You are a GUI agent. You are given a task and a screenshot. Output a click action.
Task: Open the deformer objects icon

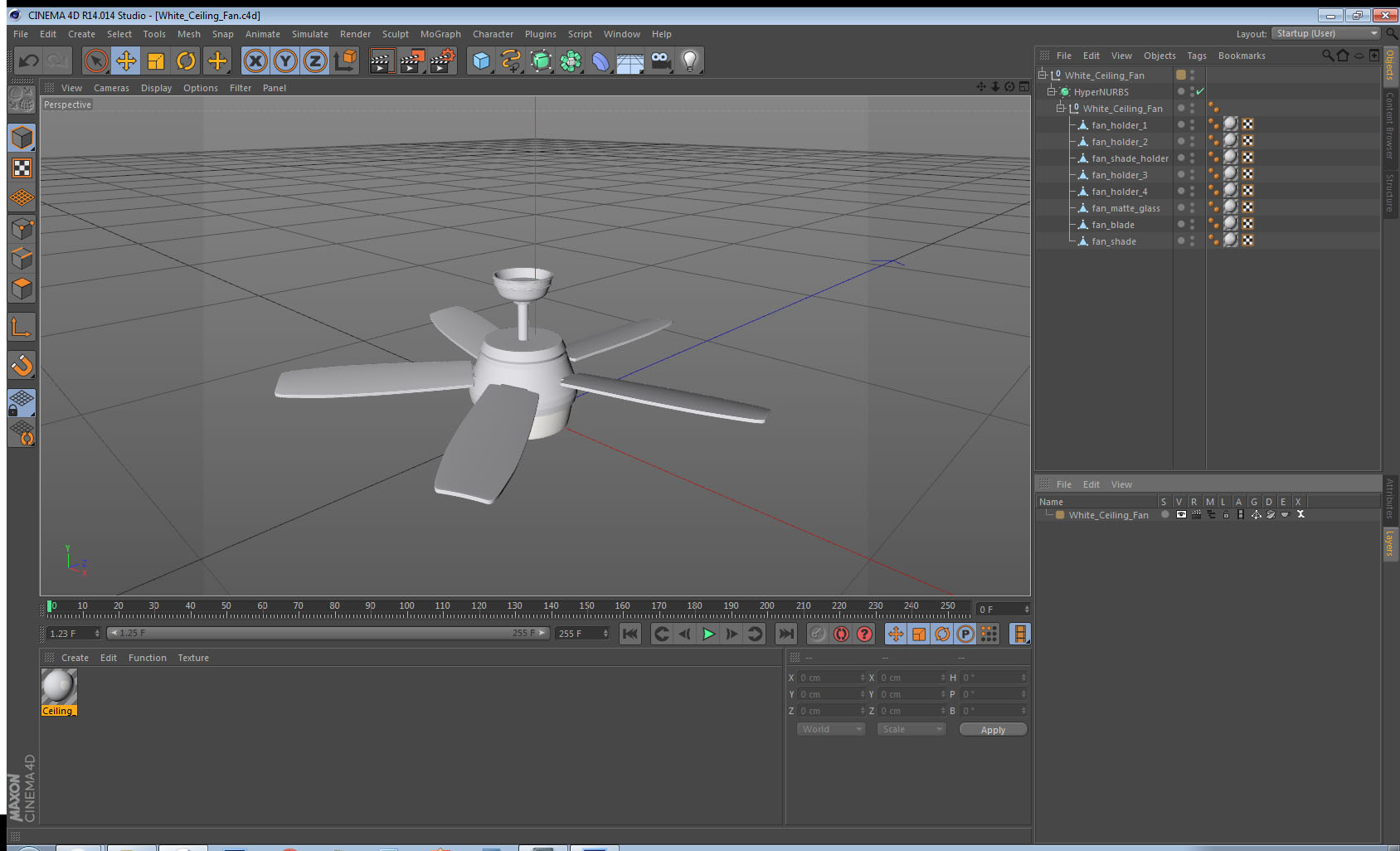[600, 61]
